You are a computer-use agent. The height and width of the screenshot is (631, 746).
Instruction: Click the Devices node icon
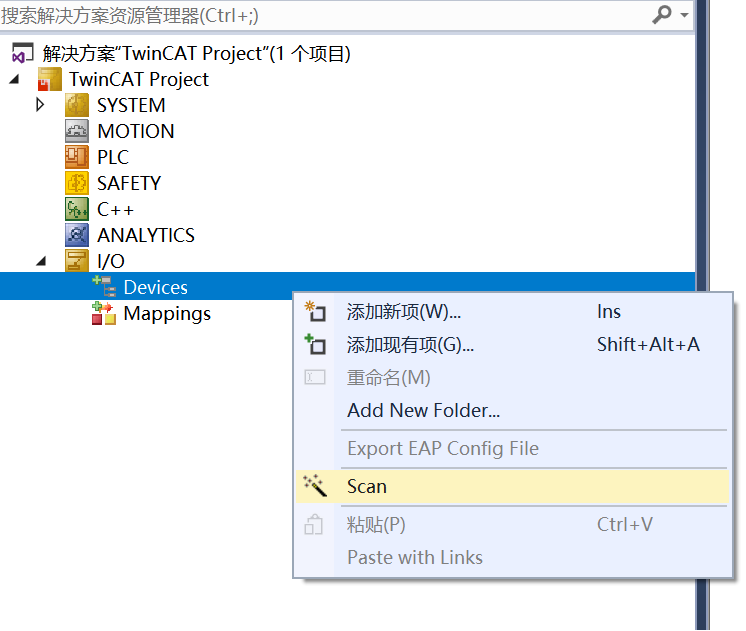click(104, 286)
